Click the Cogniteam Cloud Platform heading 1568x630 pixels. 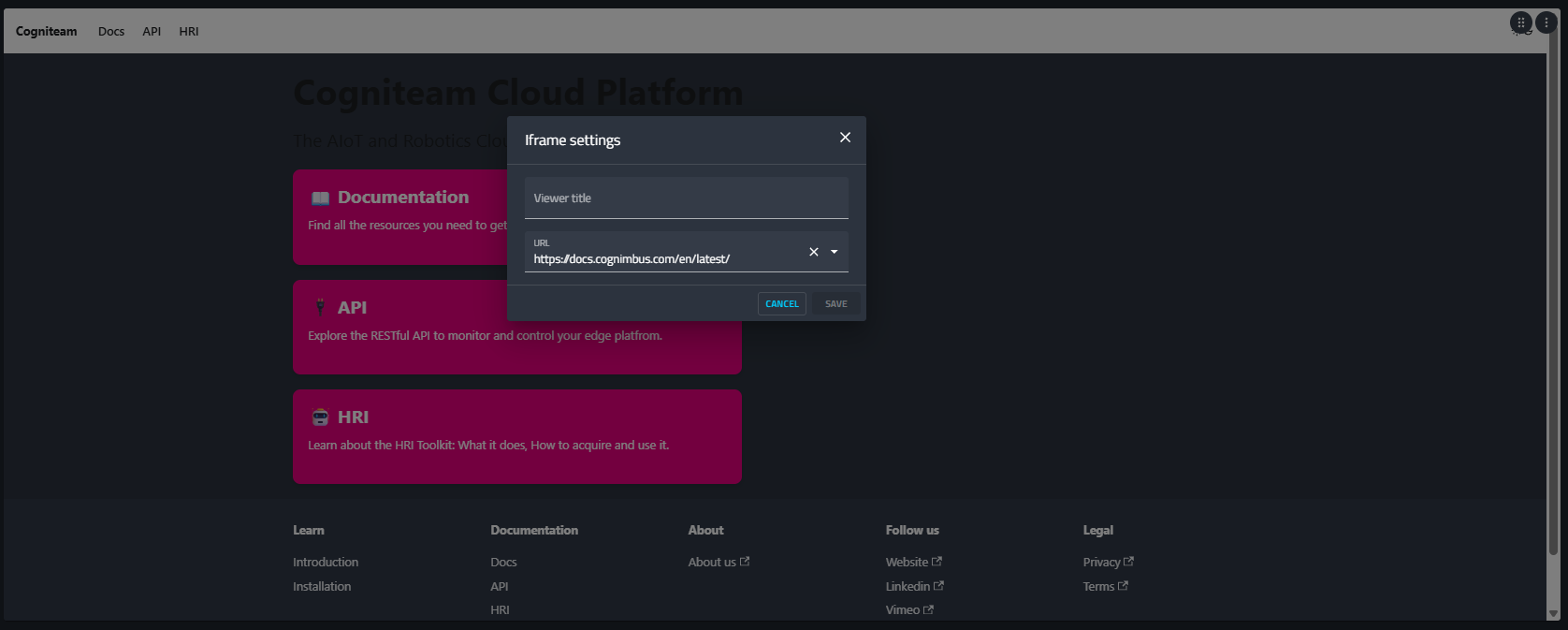pos(518,93)
